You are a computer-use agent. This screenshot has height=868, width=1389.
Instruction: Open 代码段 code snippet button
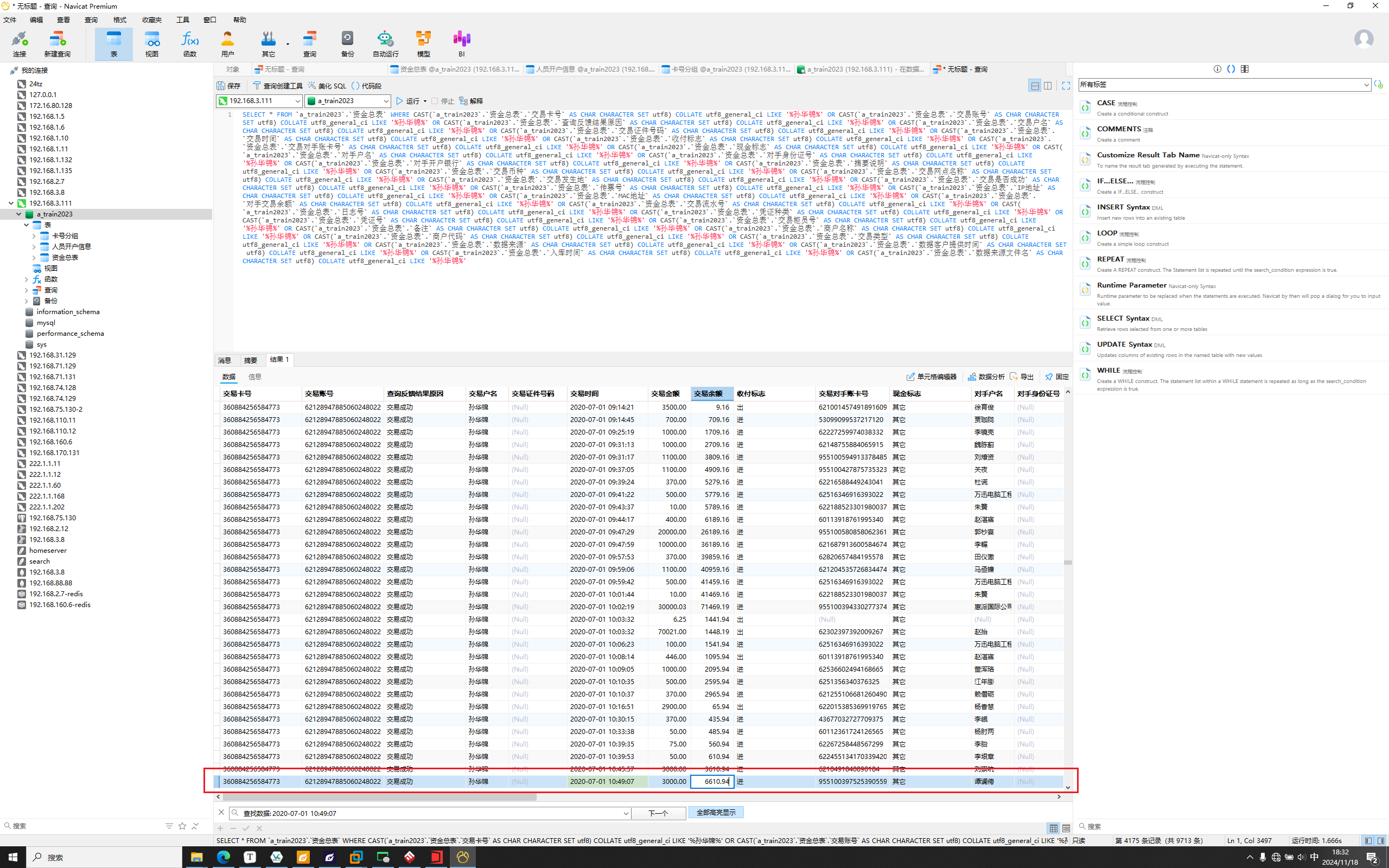366,86
